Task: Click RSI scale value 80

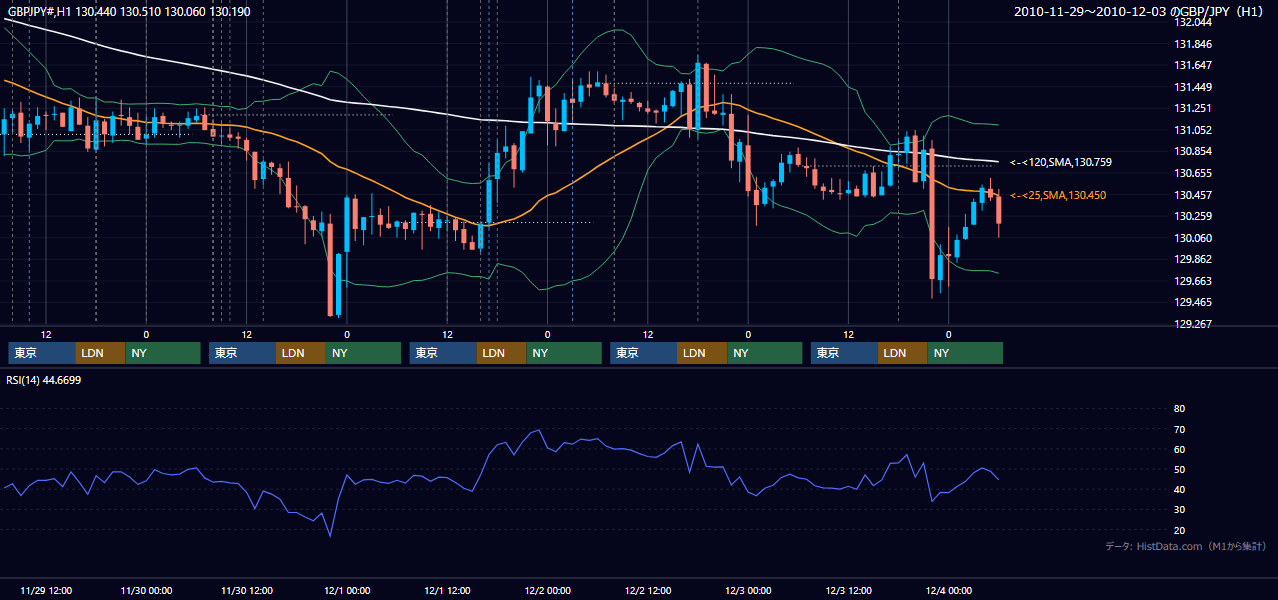Action: 1179,409
